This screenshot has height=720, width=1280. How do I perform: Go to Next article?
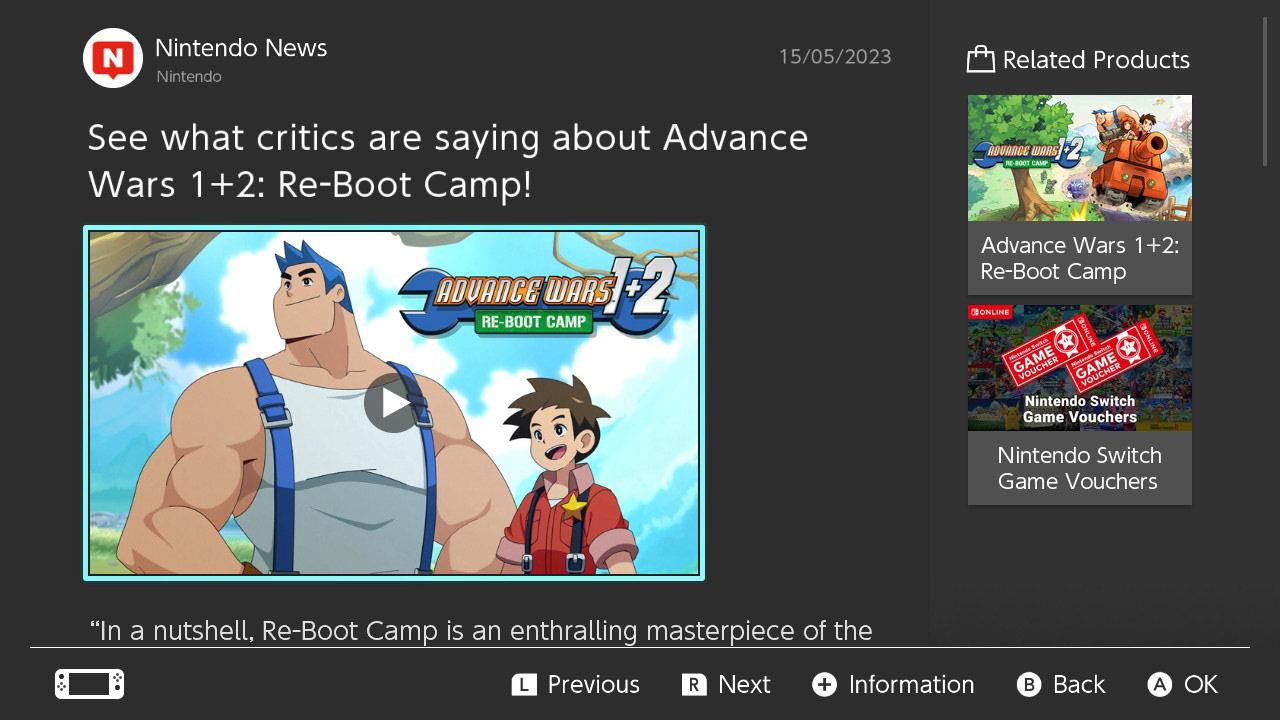(x=744, y=684)
